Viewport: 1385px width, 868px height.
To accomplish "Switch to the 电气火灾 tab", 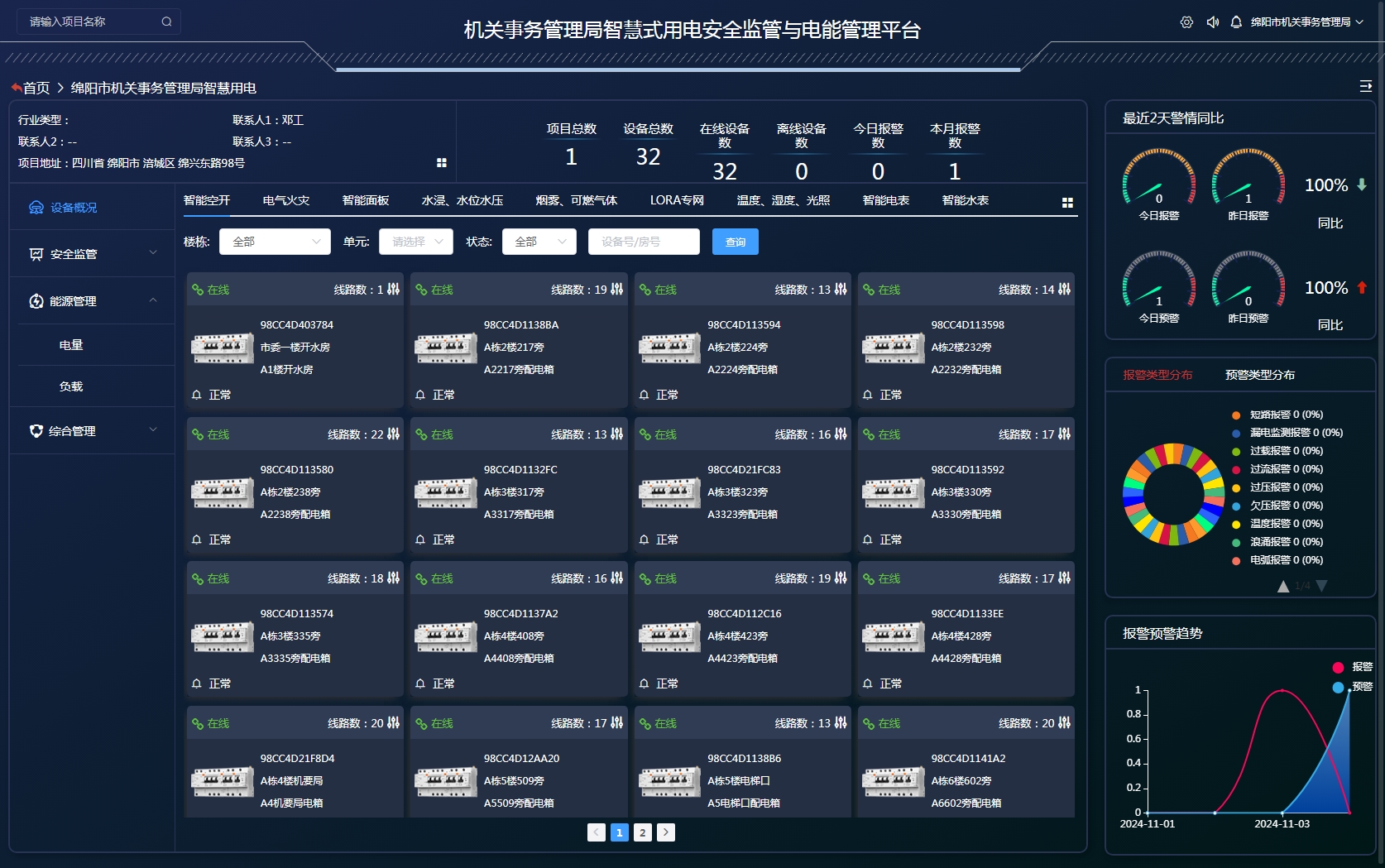I will pos(286,200).
